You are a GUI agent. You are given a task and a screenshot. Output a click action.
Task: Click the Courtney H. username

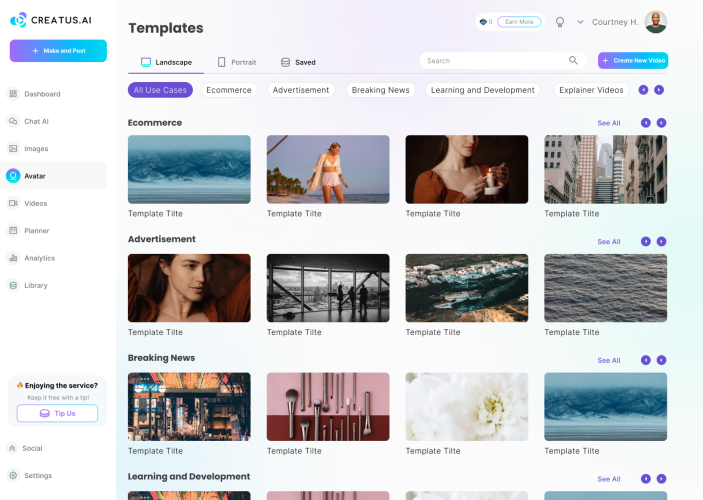tap(615, 22)
